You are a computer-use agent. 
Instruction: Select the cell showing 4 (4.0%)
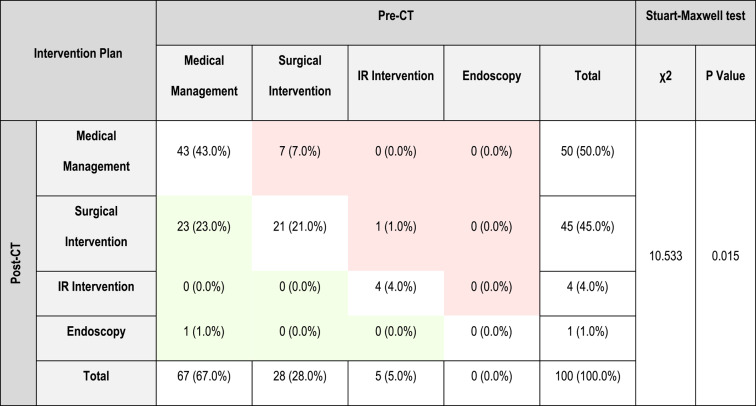click(x=395, y=287)
